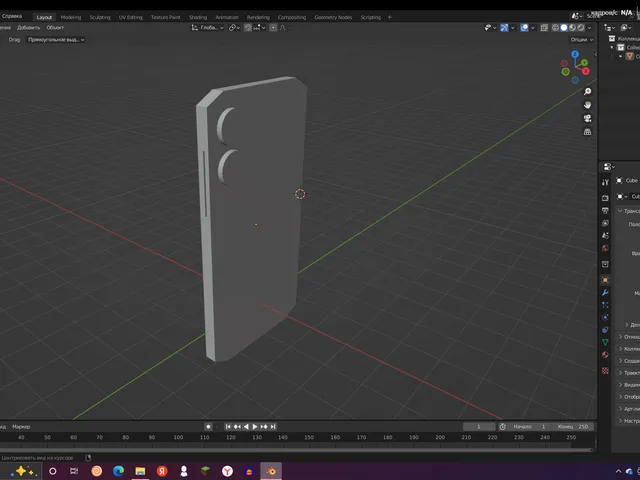The width and height of the screenshot is (640, 480).
Task: Open the Texture properties tab
Action: click(605, 371)
